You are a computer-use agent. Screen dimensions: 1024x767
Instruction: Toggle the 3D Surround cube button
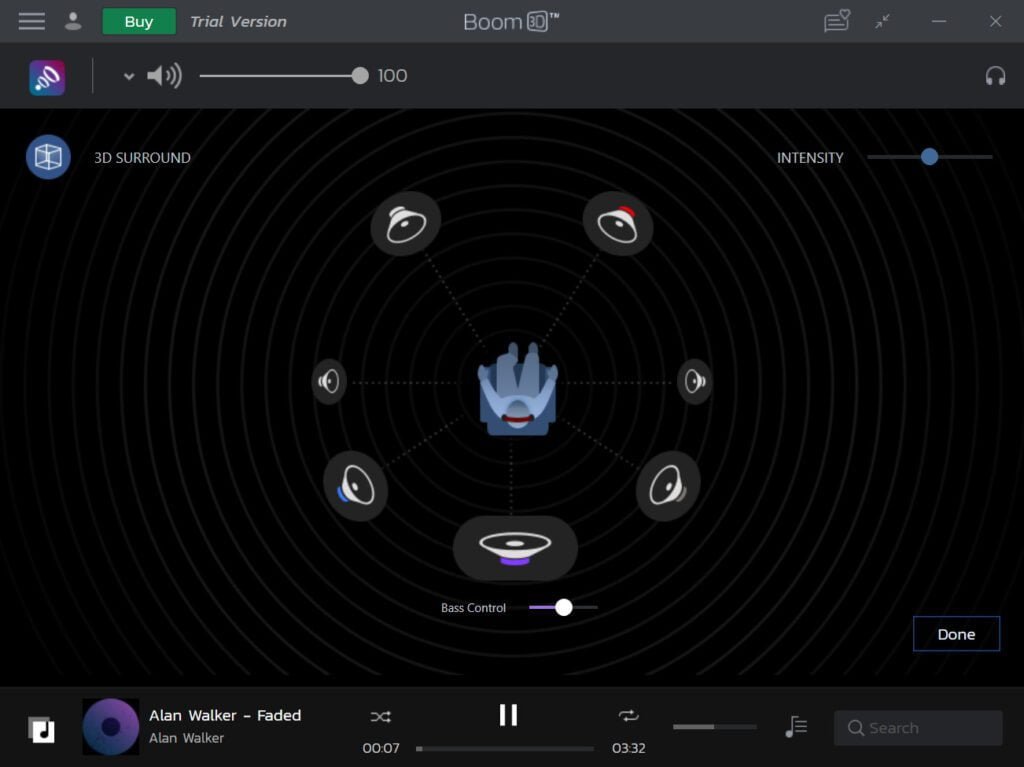click(48, 157)
